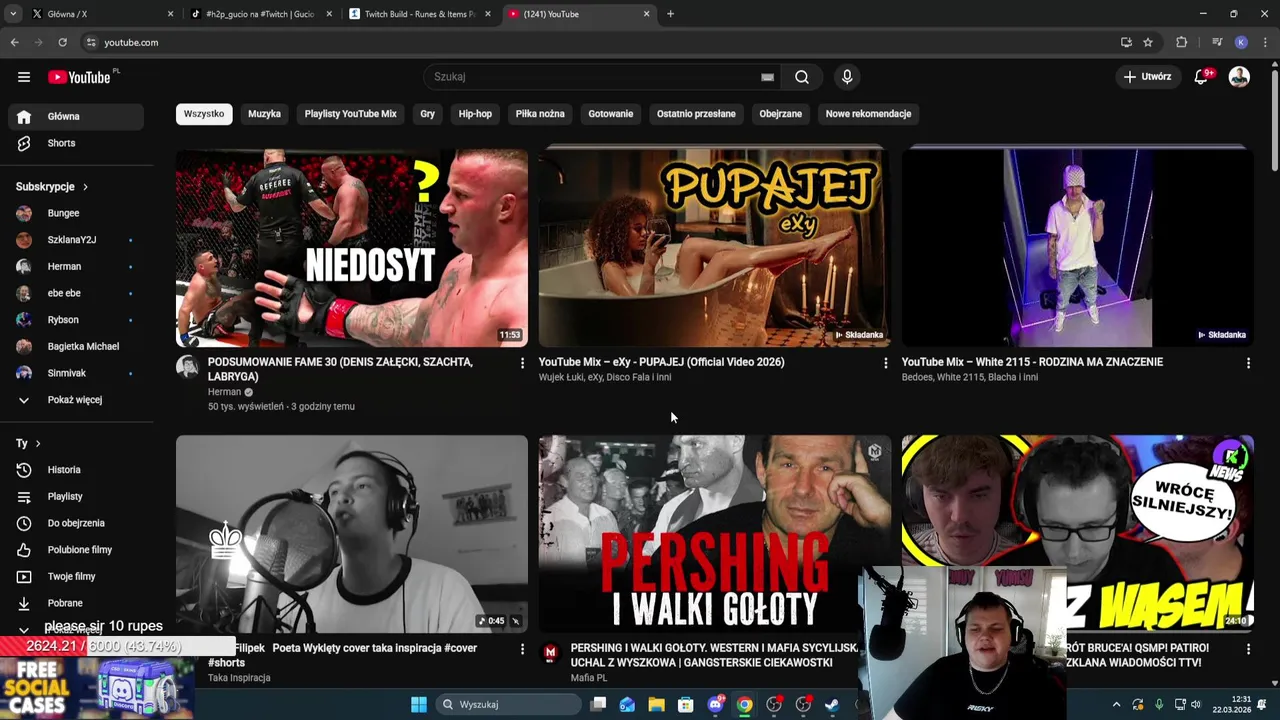Open the Sinmivak channel subscription
The height and width of the screenshot is (720, 1280).
[x=76, y=373]
